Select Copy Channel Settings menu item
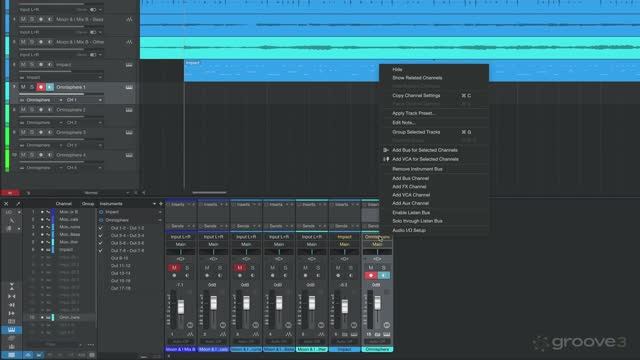 point(416,96)
